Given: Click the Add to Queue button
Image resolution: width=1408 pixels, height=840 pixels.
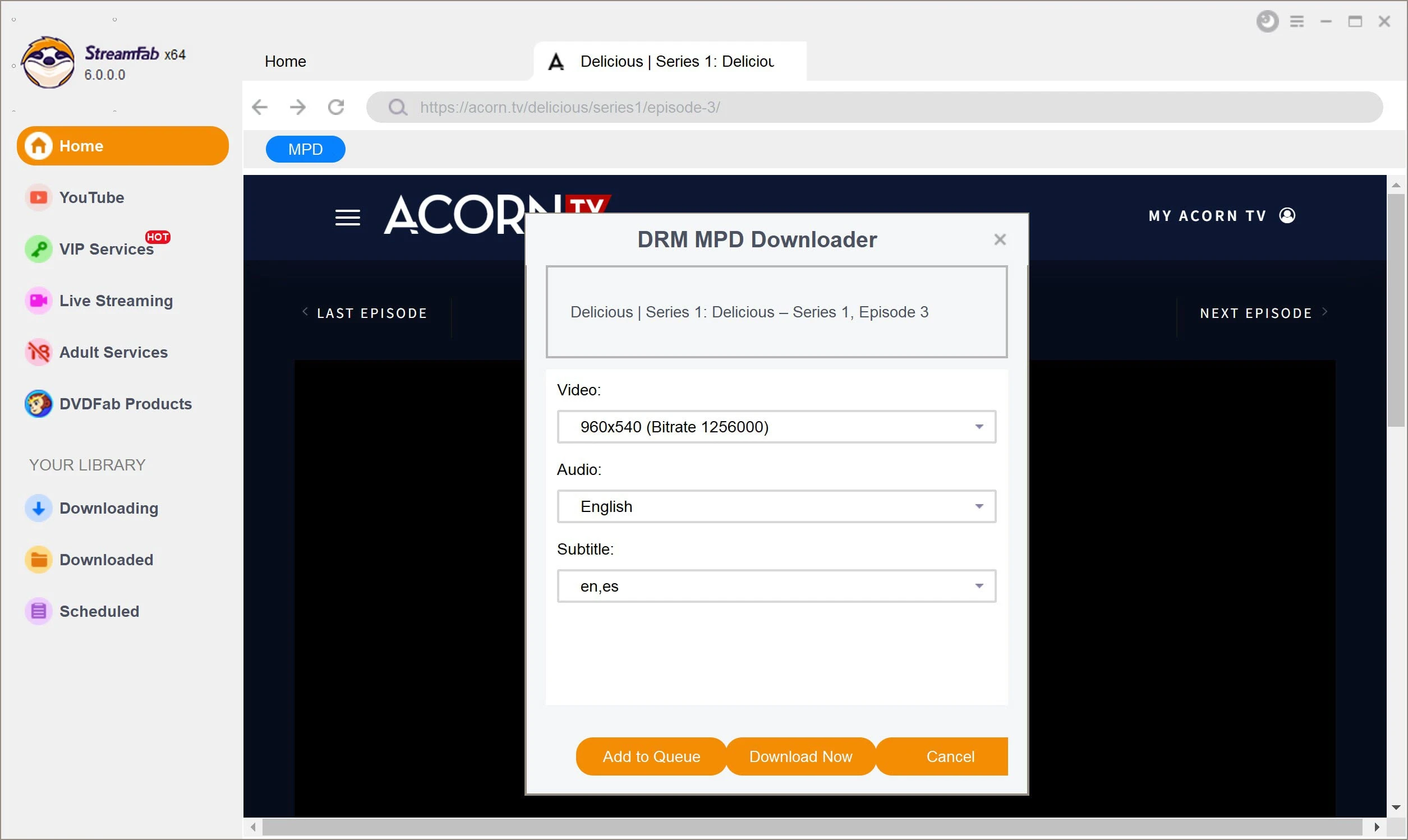Looking at the screenshot, I should click(651, 756).
